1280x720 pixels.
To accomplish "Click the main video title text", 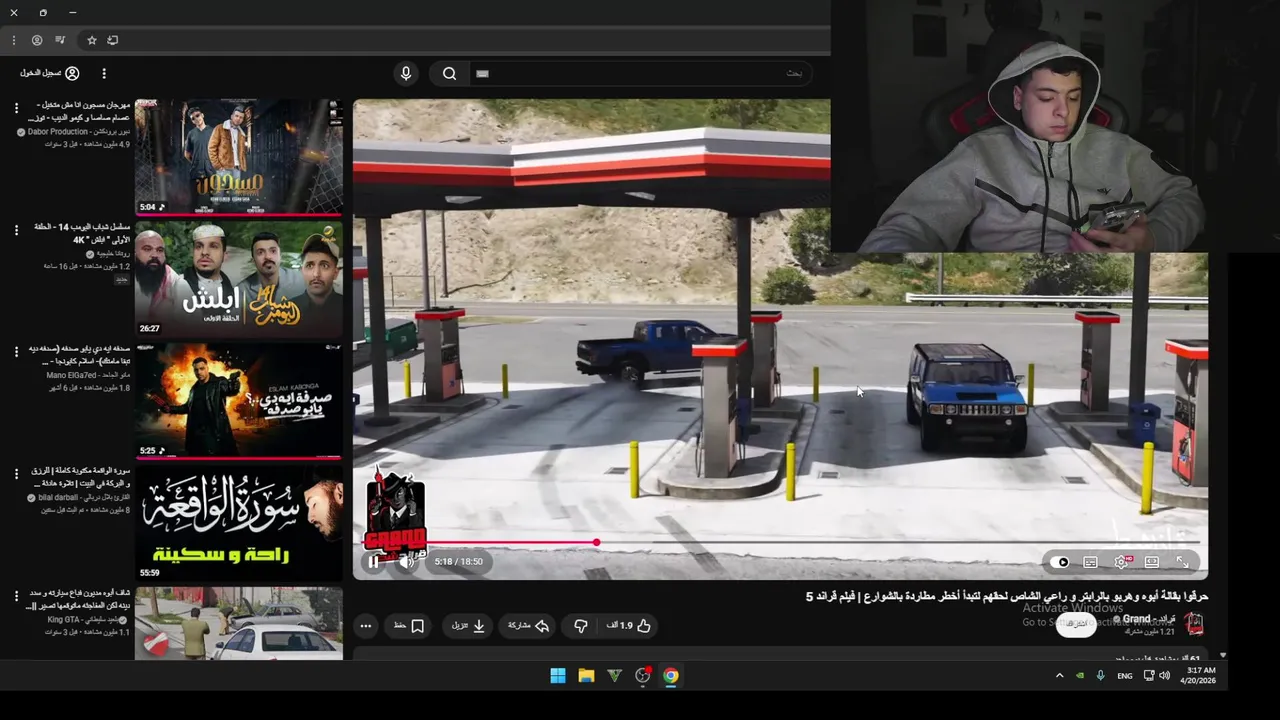I will click(1007, 596).
